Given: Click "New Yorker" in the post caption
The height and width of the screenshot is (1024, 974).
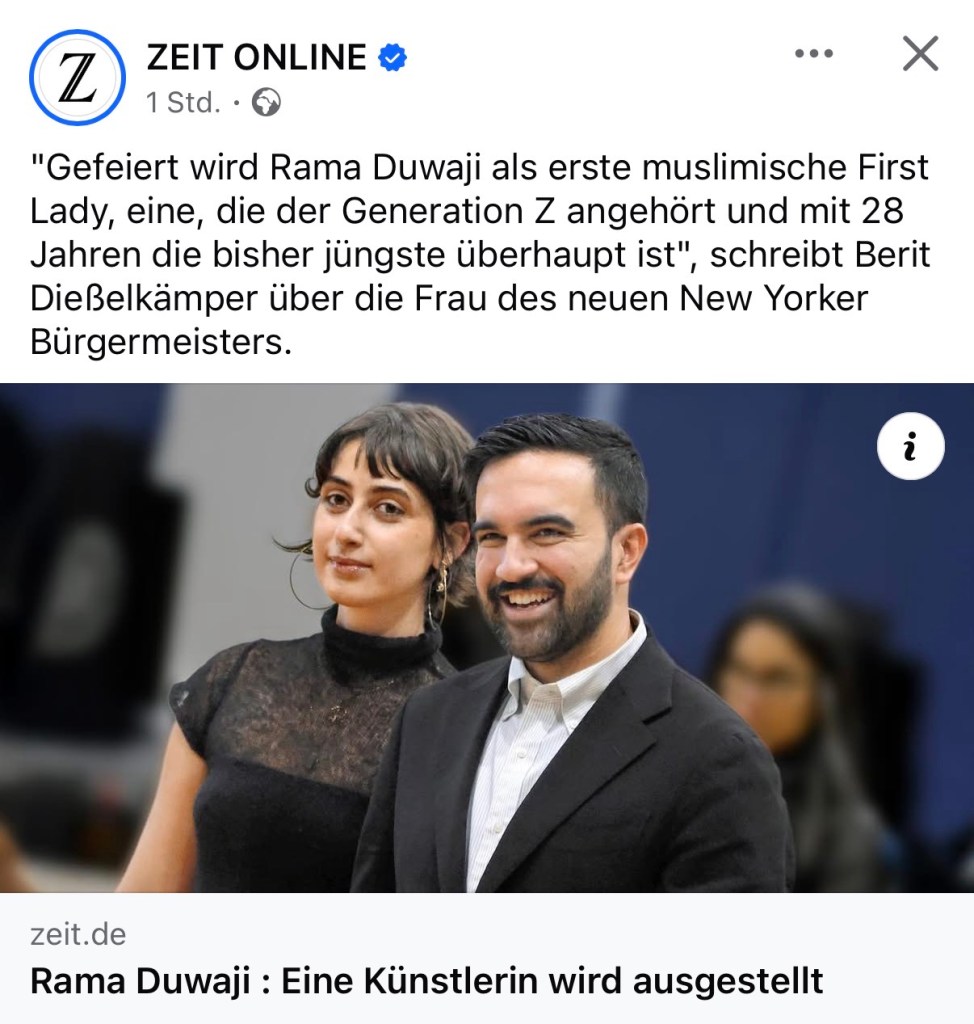Looking at the screenshot, I should pyautogui.click(x=773, y=298).
